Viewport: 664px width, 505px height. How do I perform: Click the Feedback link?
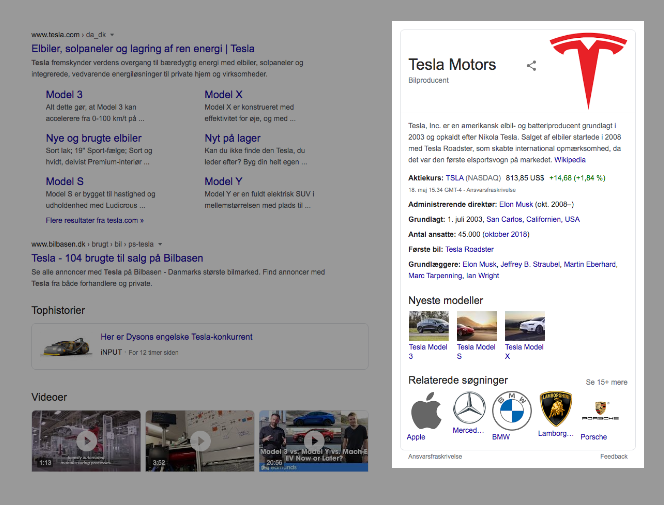point(614,456)
